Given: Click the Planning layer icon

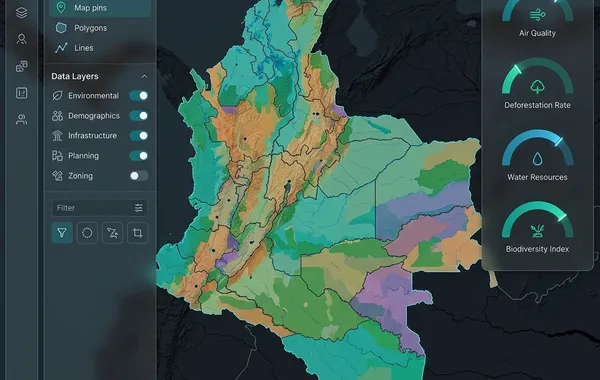Looking at the screenshot, I should (x=57, y=156).
